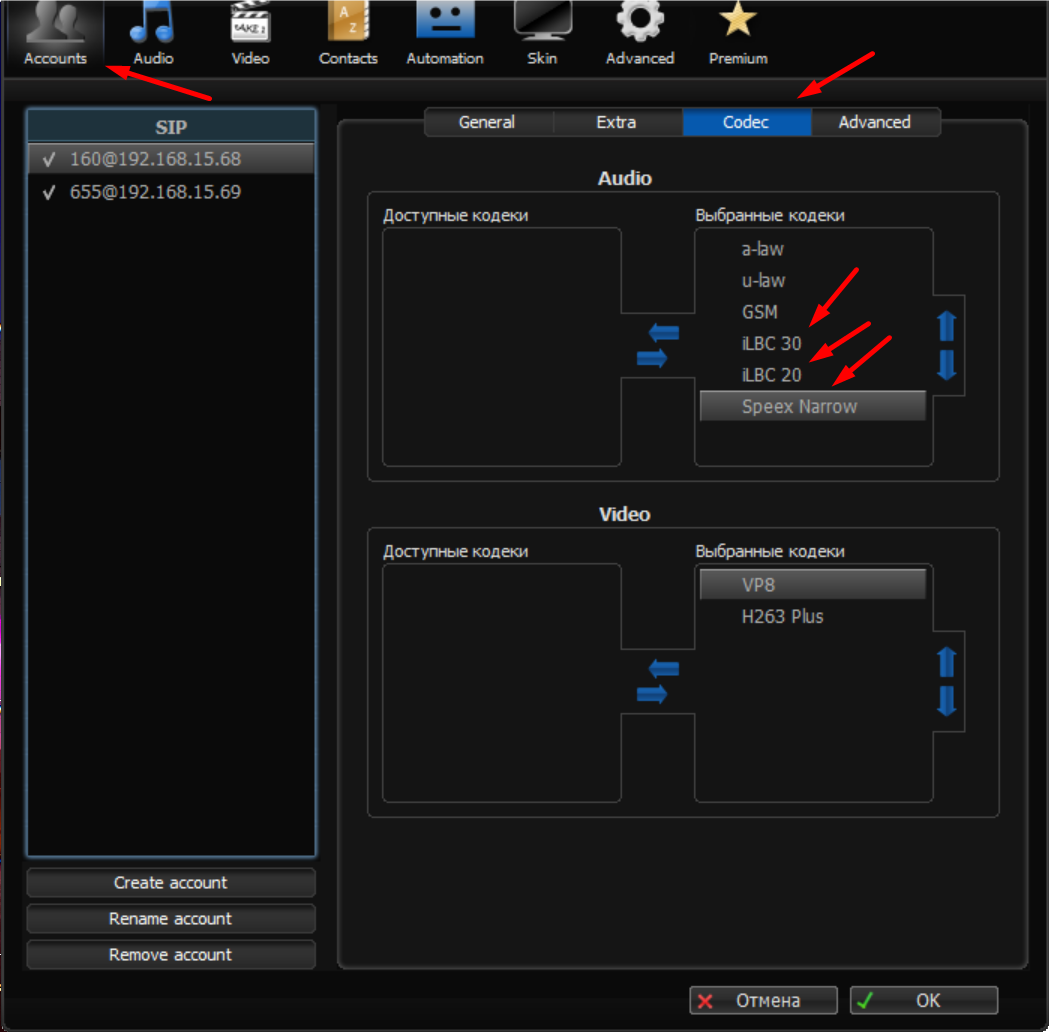Screen dimensions: 1049x1032
Task: Open the Accounts settings section
Action: tap(55, 33)
